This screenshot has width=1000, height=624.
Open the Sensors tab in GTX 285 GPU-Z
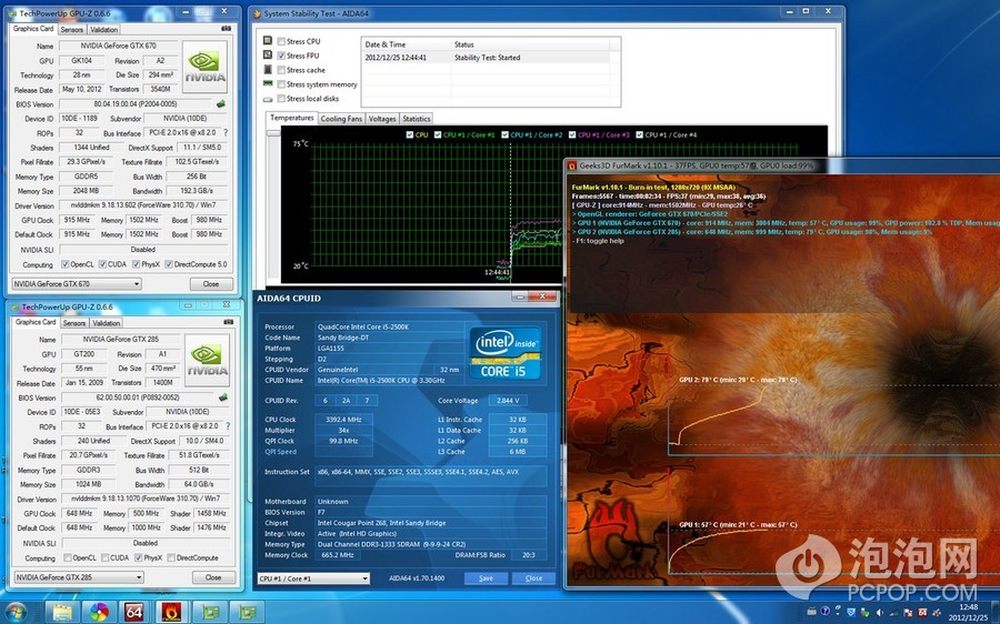(x=74, y=323)
